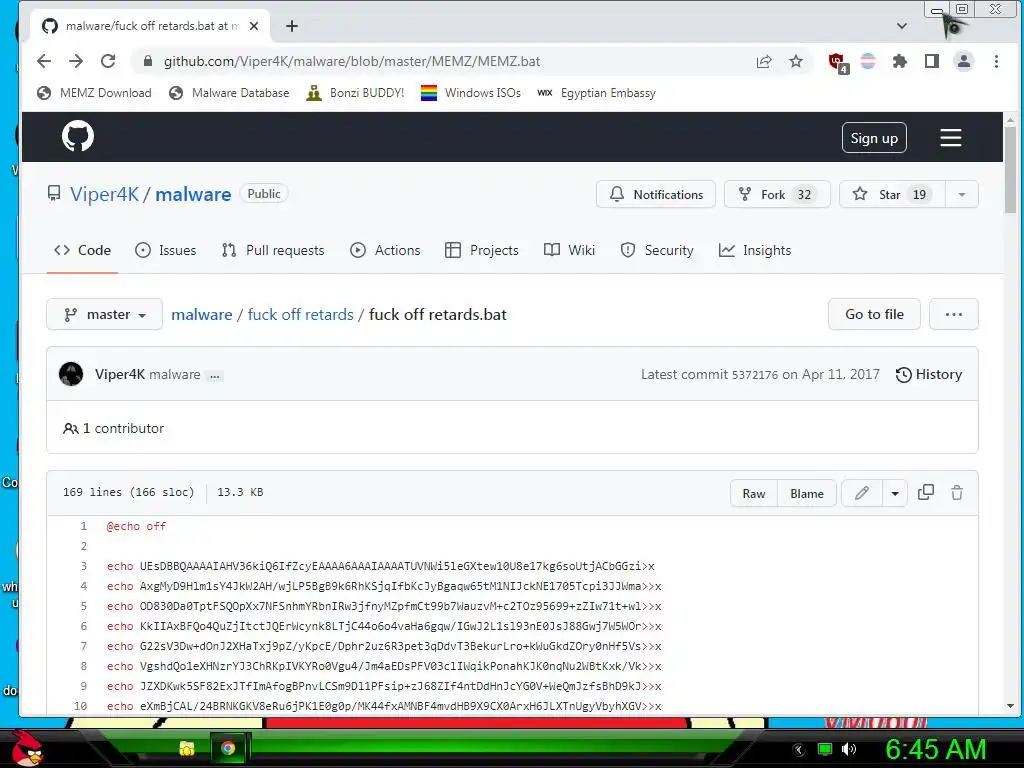
Task: Open the Security tab
Action: coord(656,250)
